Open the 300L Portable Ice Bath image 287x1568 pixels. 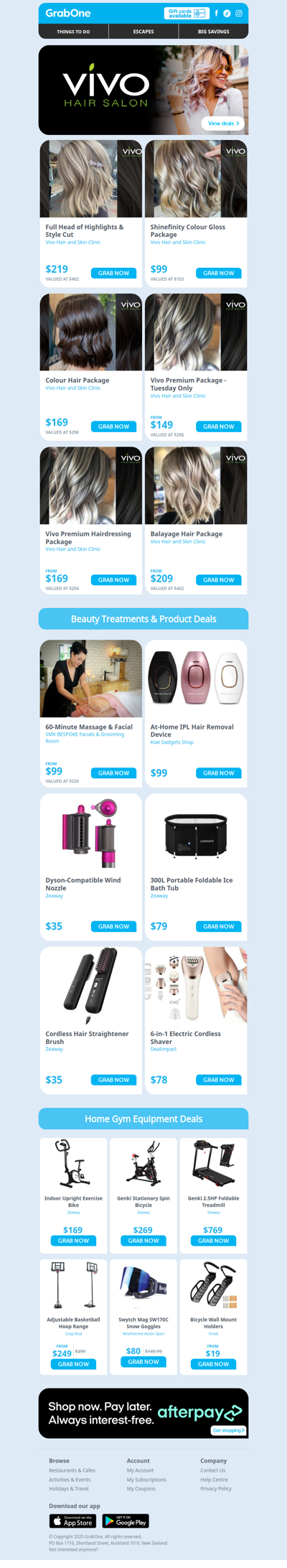196,833
